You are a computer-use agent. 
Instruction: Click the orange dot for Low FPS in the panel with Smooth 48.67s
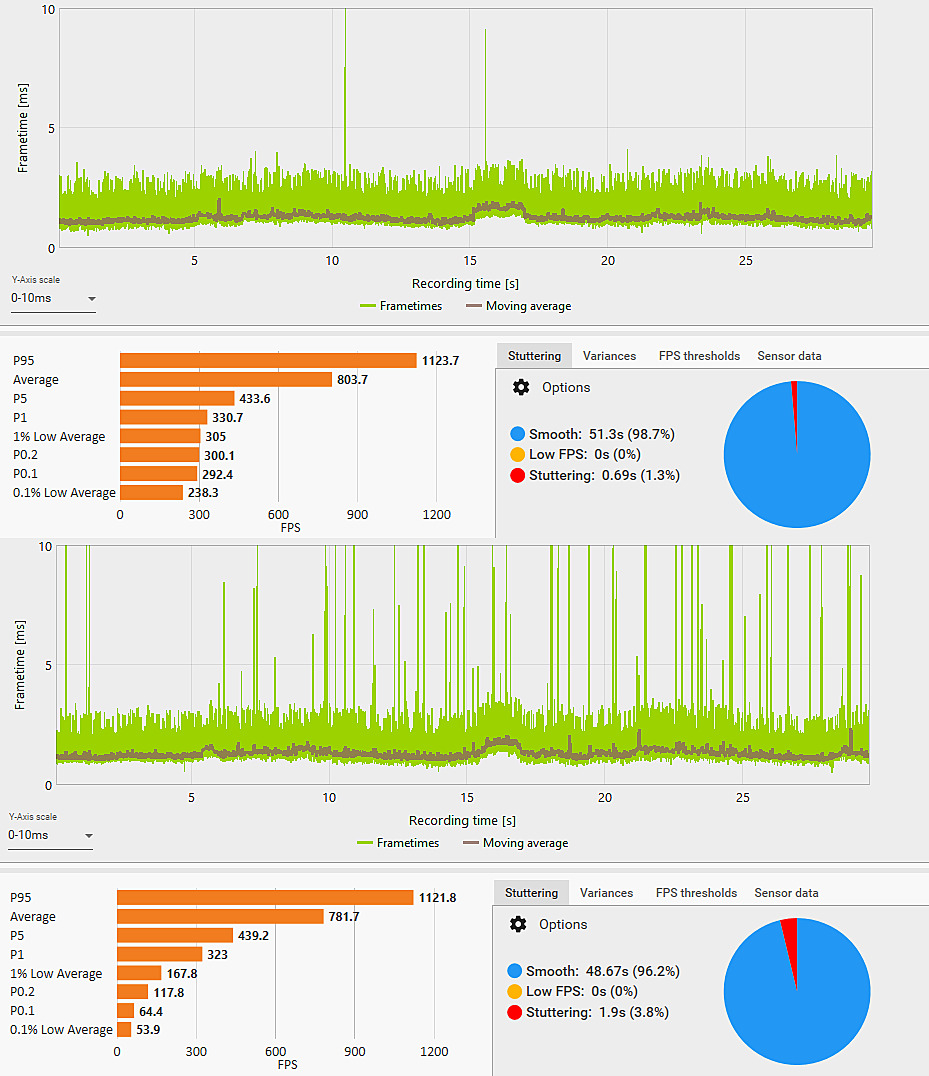point(514,992)
